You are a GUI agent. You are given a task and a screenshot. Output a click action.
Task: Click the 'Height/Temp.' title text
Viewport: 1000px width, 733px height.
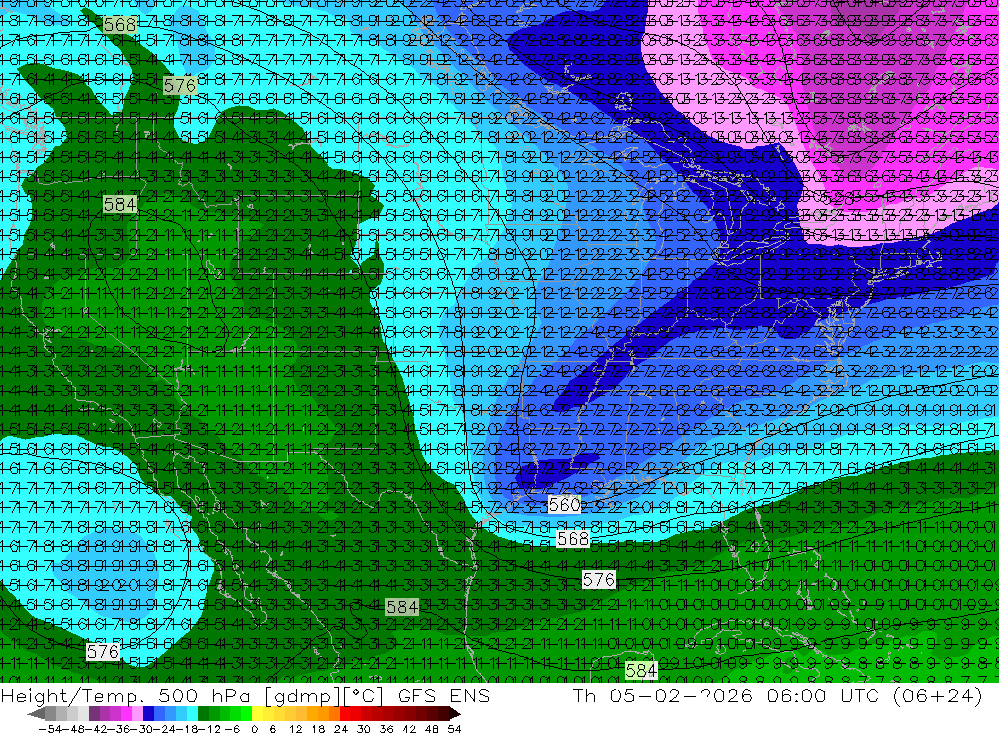(72, 696)
